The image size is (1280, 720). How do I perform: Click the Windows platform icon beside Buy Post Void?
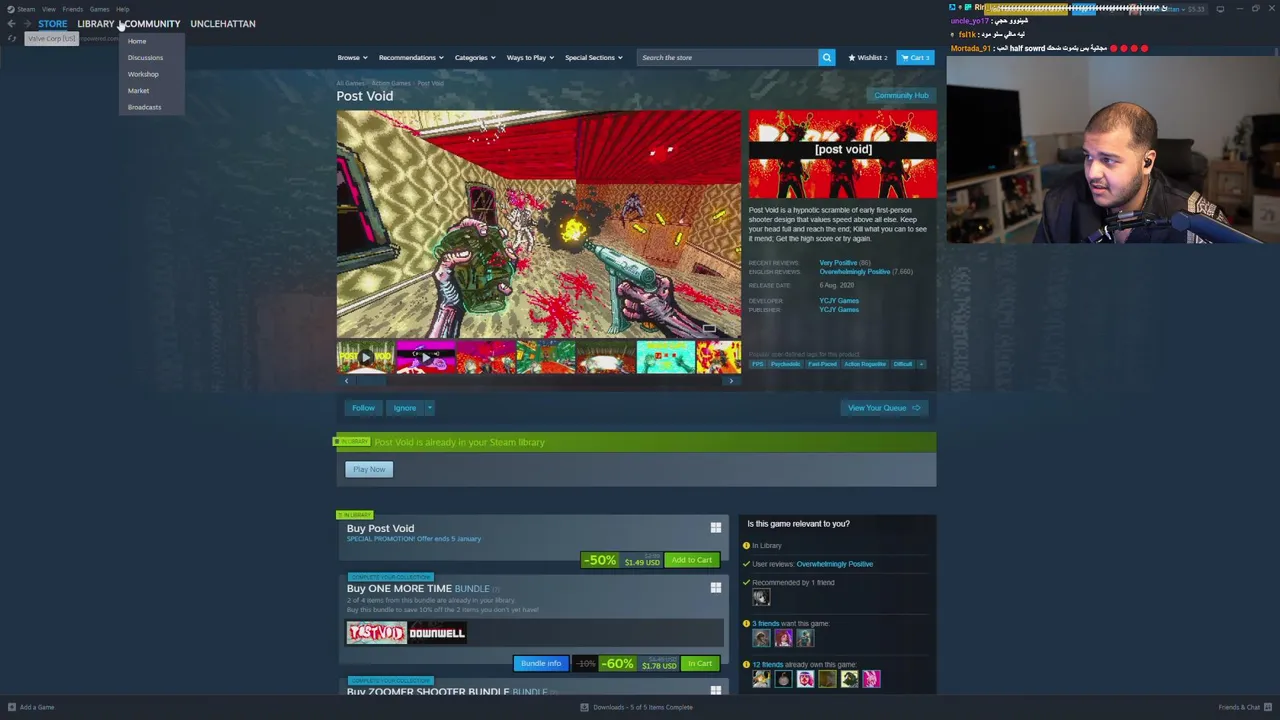715,527
